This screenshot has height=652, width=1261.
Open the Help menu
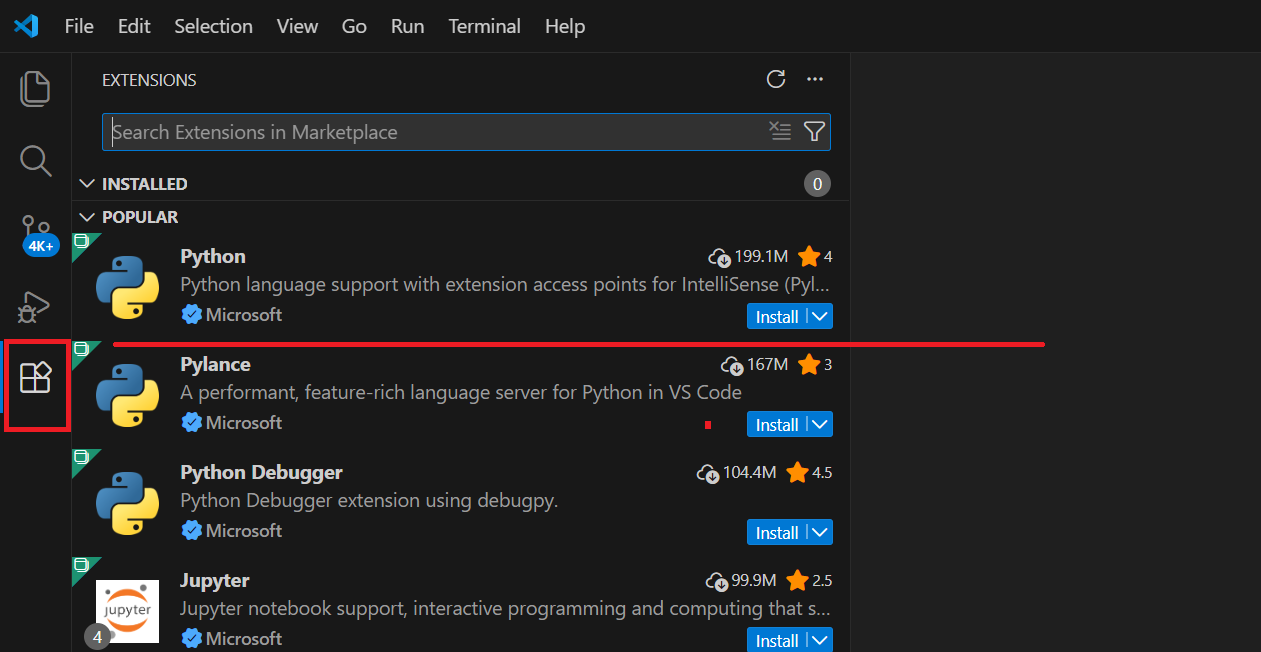565,26
